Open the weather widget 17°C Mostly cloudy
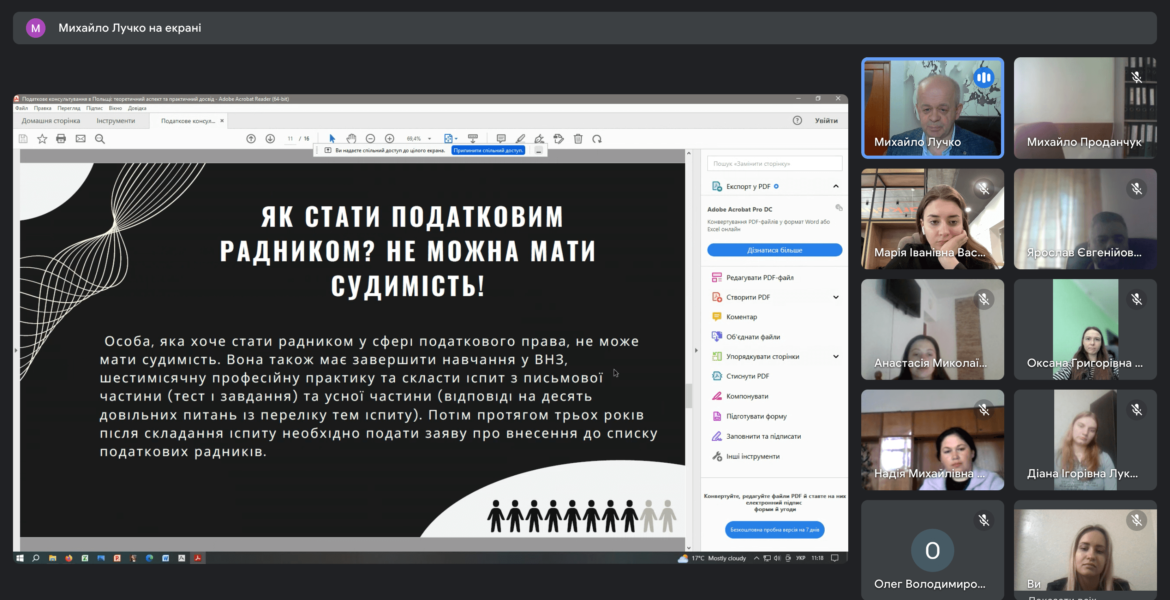This screenshot has height=600, width=1170. [x=712, y=558]
